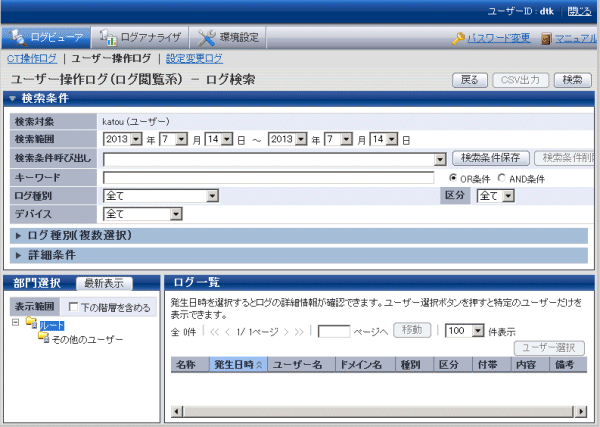The height and width of the screenshot is (427, 600).
Task: Sort by 区分 column header
Action: tap(453, 364)
